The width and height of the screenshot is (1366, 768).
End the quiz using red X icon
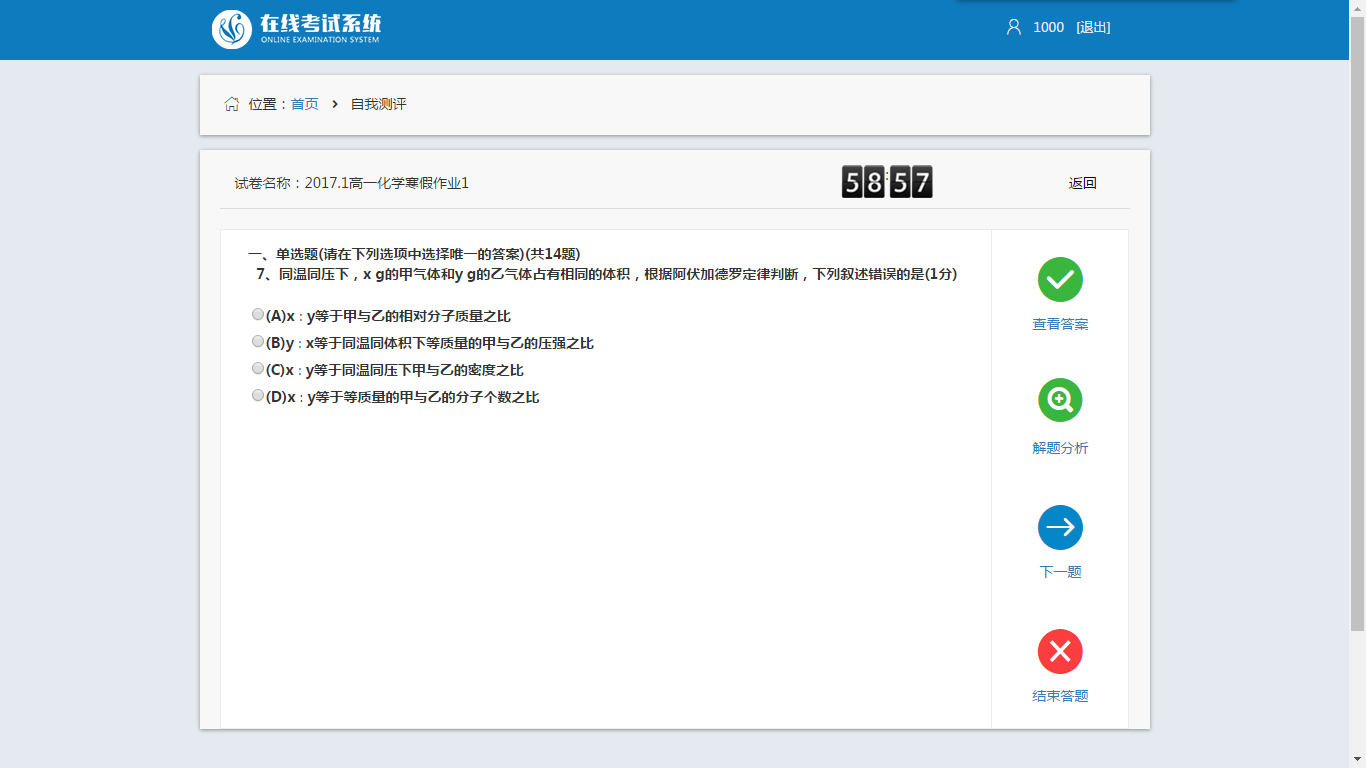click(1060, 652)
